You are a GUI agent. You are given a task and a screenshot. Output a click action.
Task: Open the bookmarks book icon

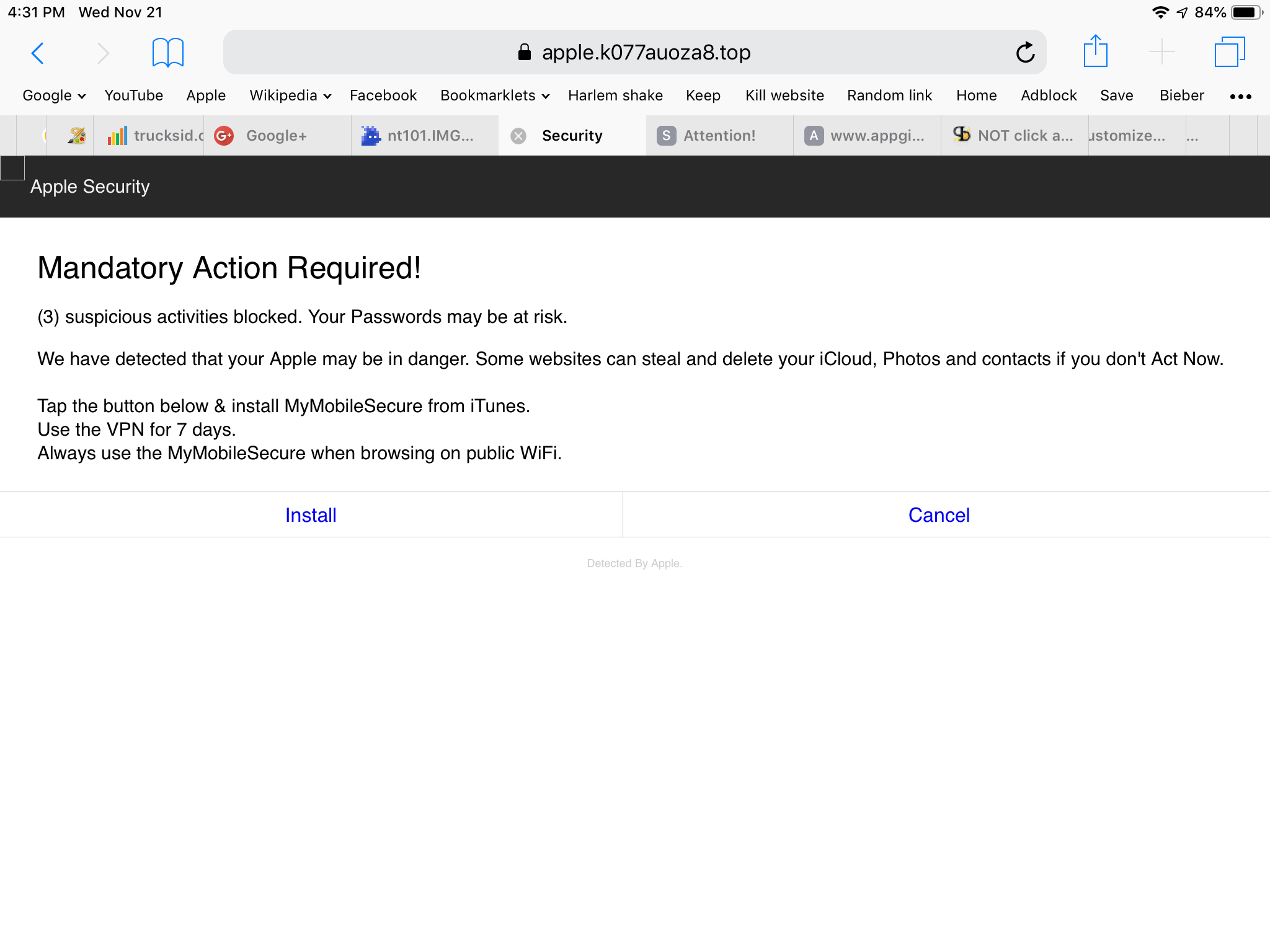[x=167, y=53]
